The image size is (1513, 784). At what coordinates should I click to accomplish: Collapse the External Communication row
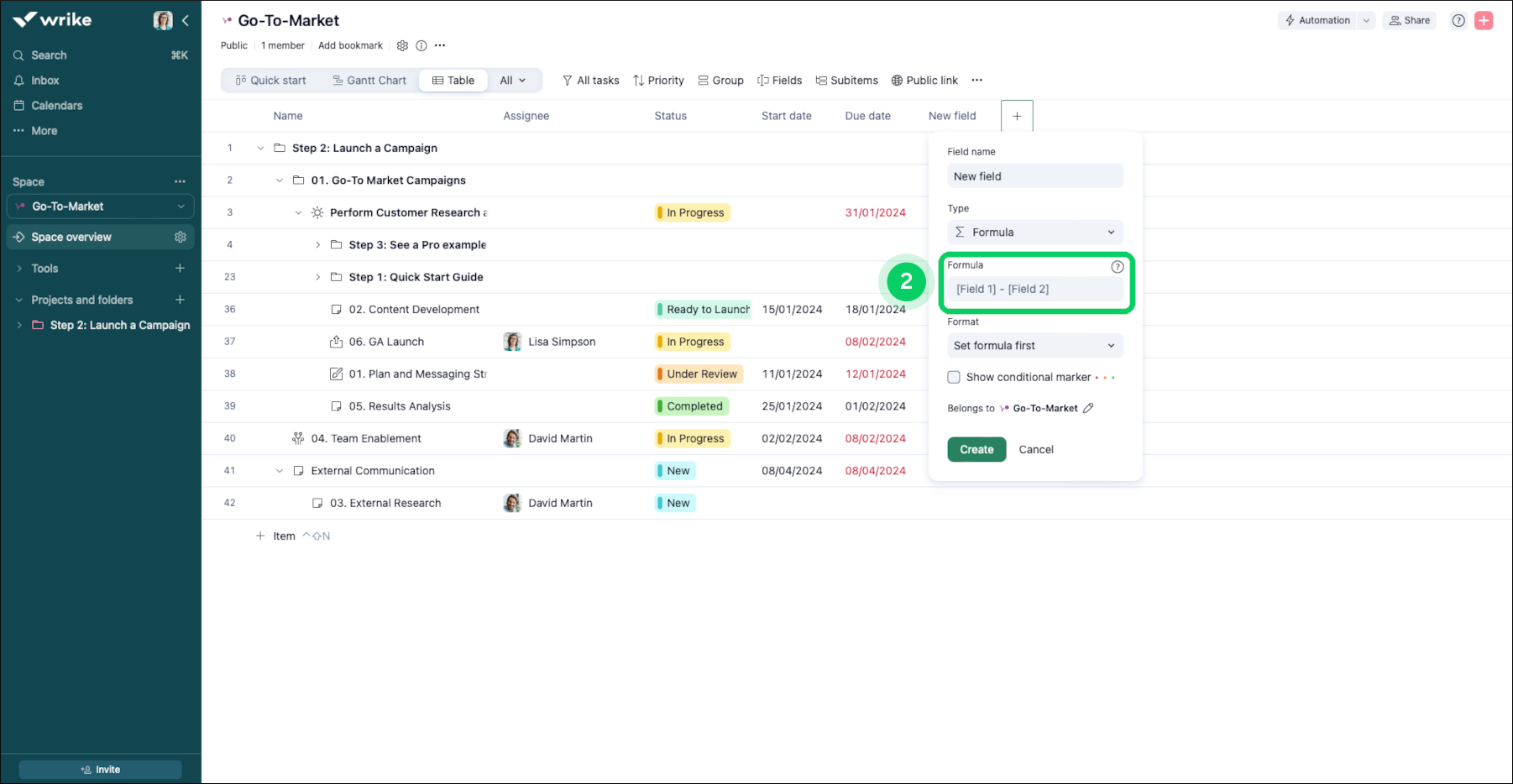coord(280,471)
